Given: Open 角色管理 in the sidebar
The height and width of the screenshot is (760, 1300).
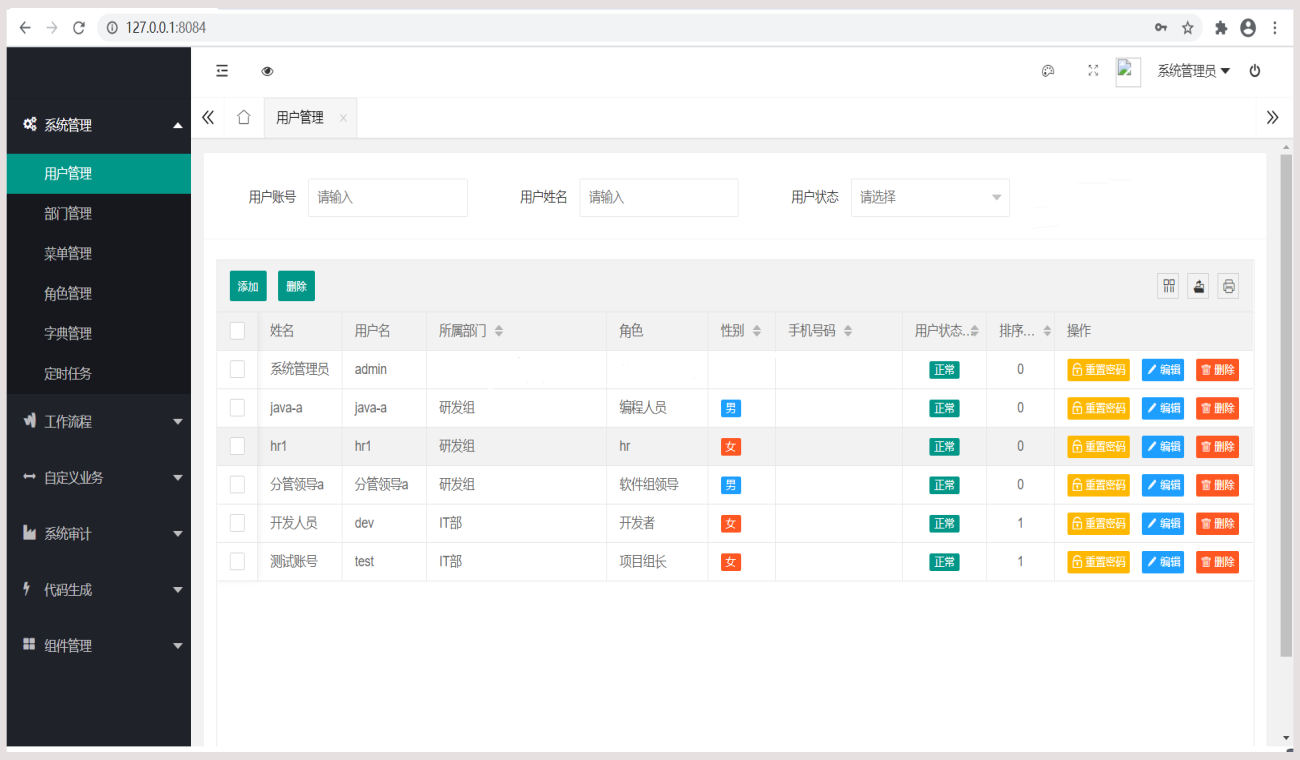Looking at the screenshot, I should (x=98, y=293).
